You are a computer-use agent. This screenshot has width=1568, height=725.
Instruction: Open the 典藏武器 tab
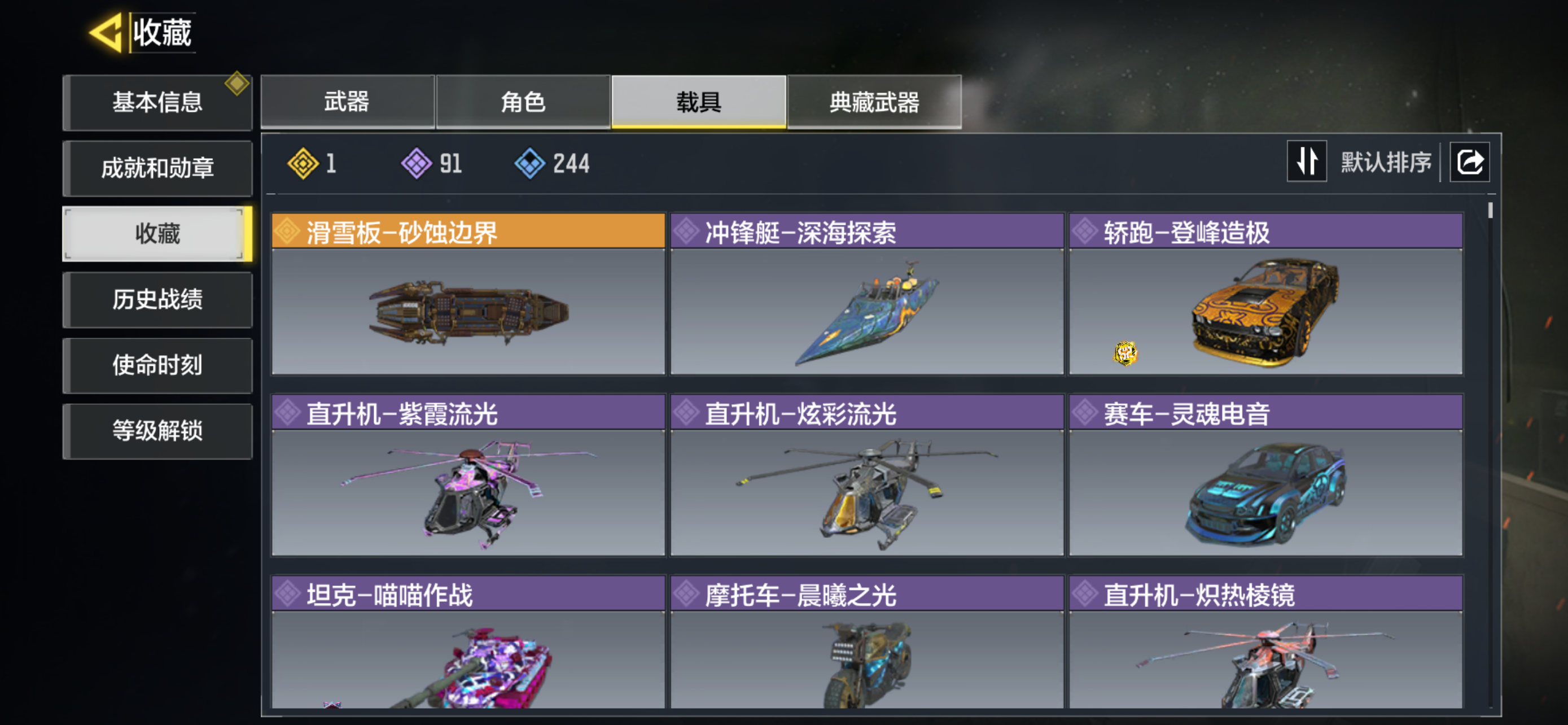874,102
